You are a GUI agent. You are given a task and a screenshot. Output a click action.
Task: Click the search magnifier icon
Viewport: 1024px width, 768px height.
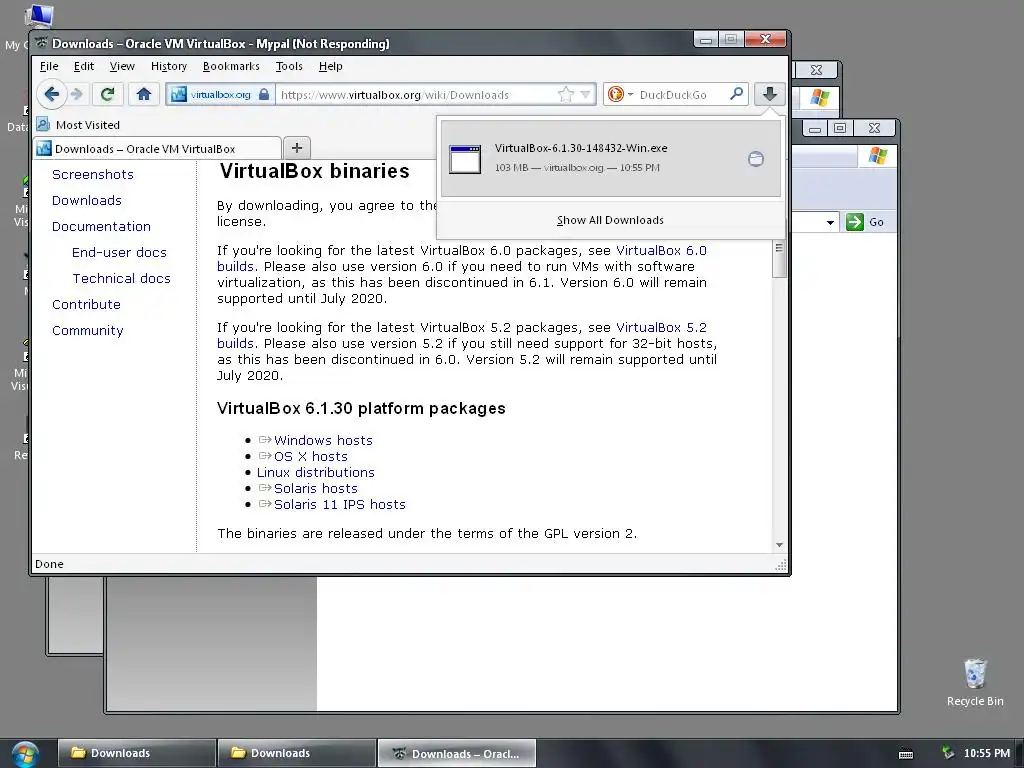[736, 94]
